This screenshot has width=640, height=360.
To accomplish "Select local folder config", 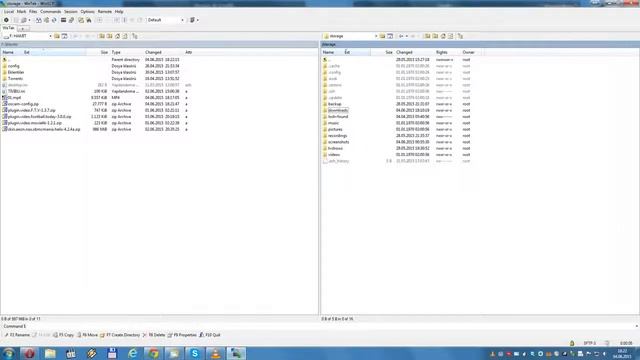I will [x=13, y=66].
